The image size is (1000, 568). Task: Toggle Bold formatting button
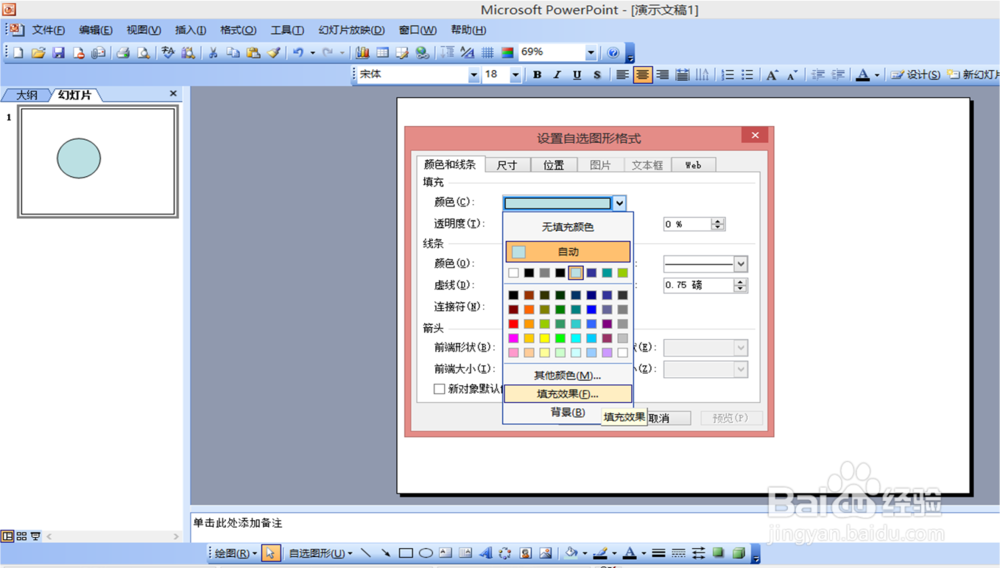click(537, 75)
